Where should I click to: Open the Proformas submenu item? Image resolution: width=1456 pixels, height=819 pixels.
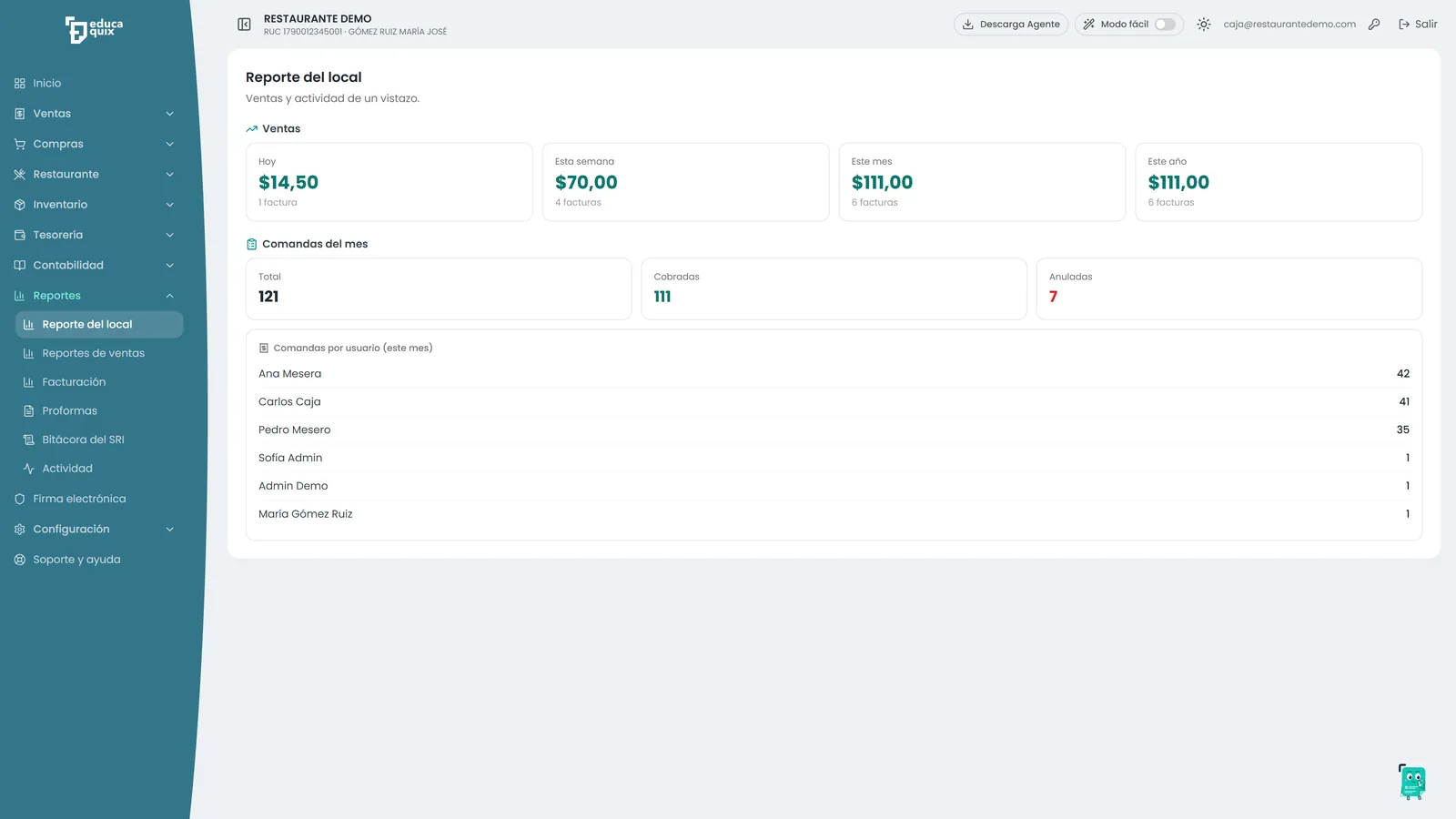tap(99, 411)
